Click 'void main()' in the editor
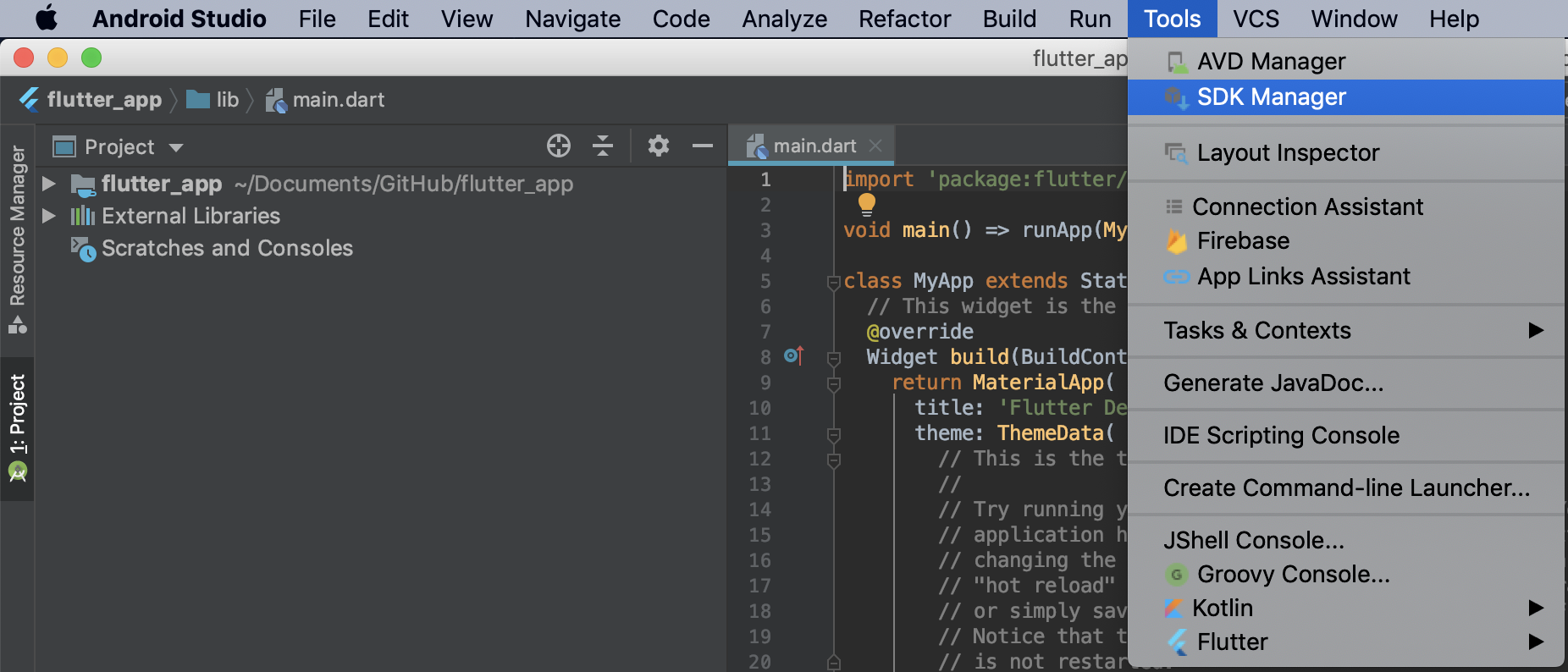The image size is (1568, 672). (x=908, y=229)
